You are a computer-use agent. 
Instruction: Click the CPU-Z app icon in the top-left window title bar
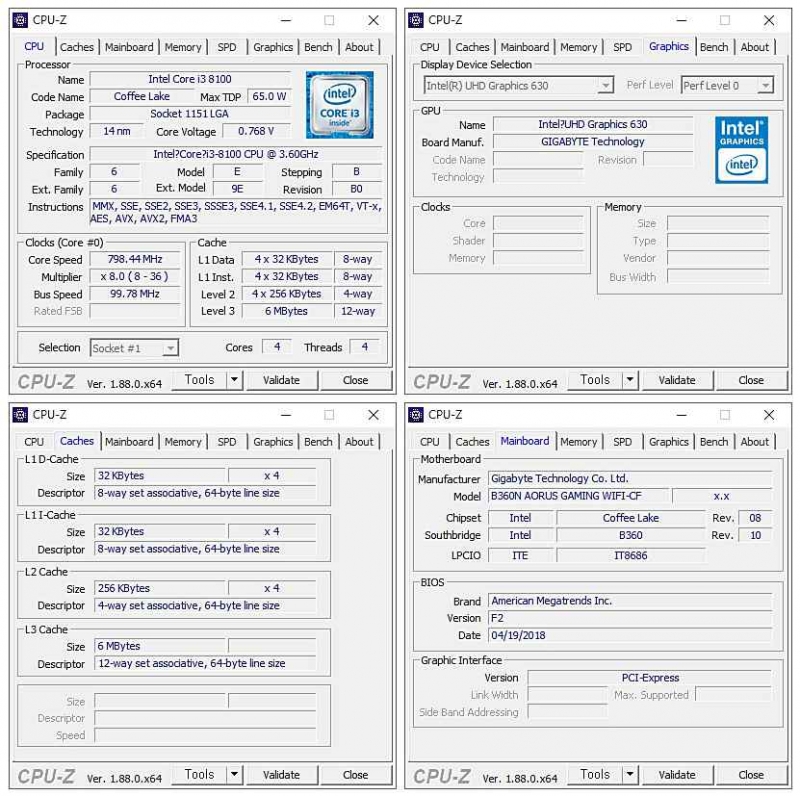tap(20, 20)
